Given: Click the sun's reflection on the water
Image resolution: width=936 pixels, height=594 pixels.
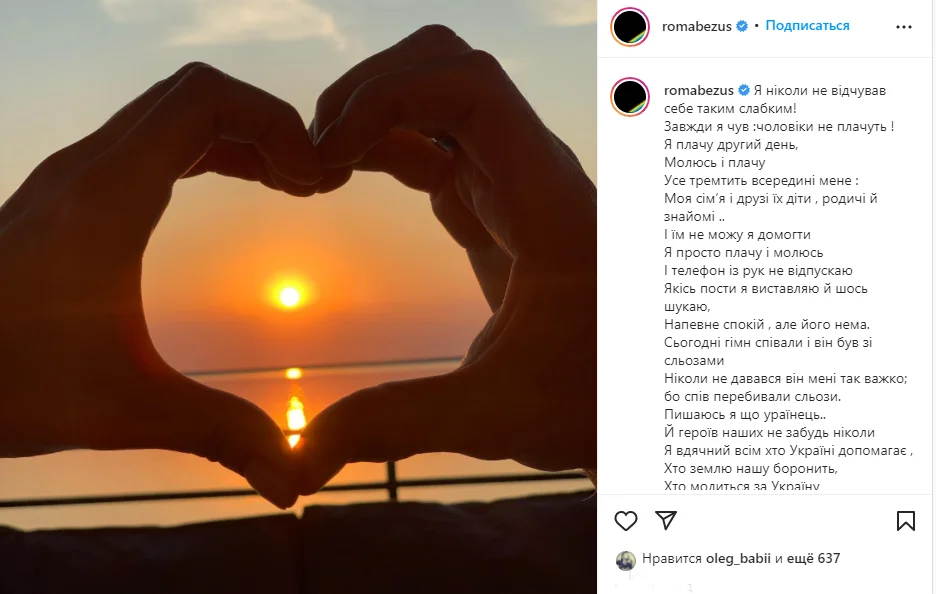Looking at the screenshot, I should 294,410.
